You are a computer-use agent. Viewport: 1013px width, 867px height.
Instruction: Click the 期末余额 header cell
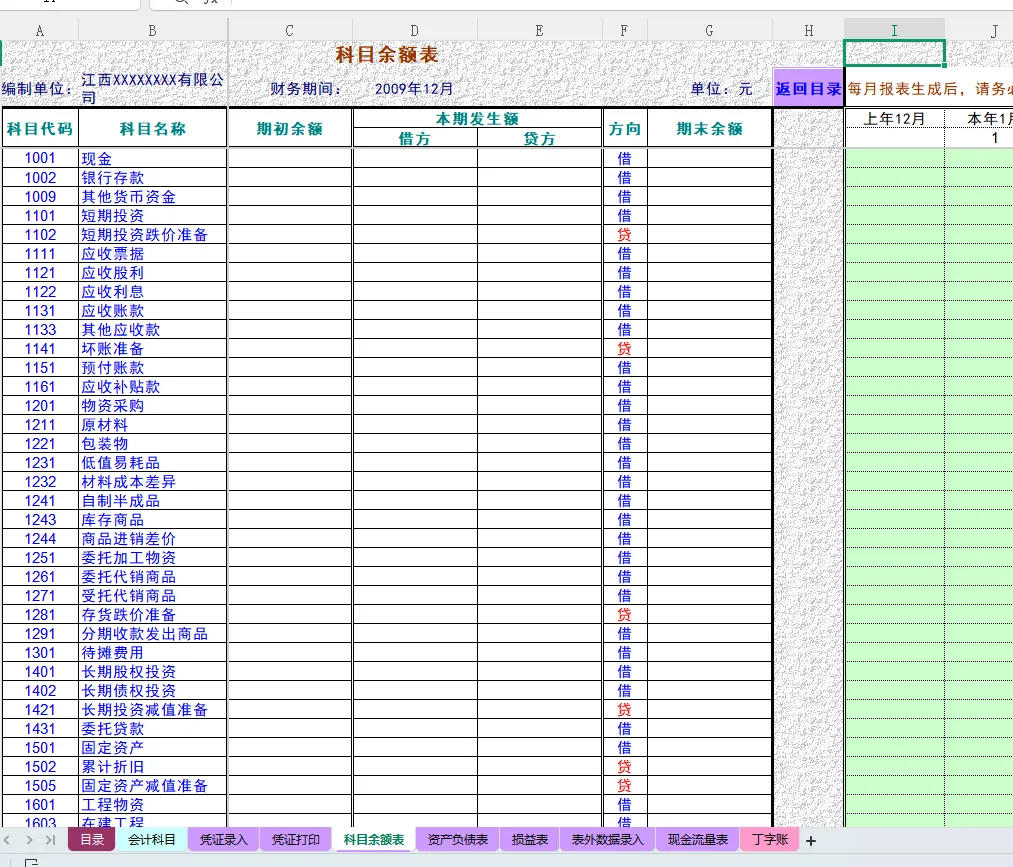pyautogui.click(x=709, y=129)
